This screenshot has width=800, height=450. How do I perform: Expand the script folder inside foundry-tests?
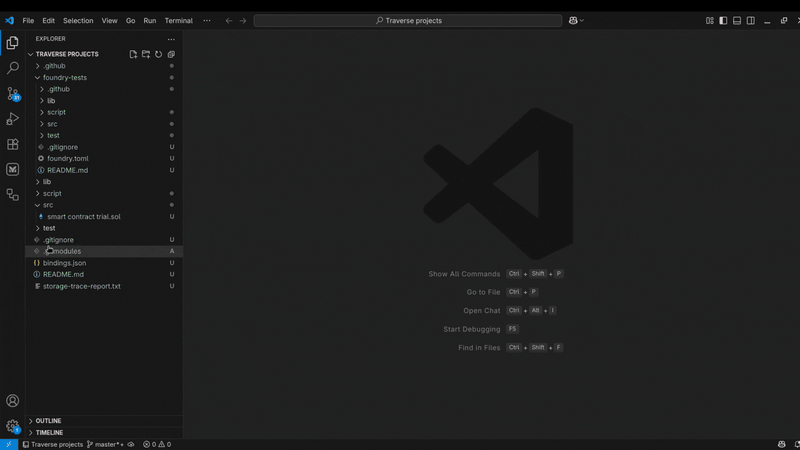pos(104,112)
